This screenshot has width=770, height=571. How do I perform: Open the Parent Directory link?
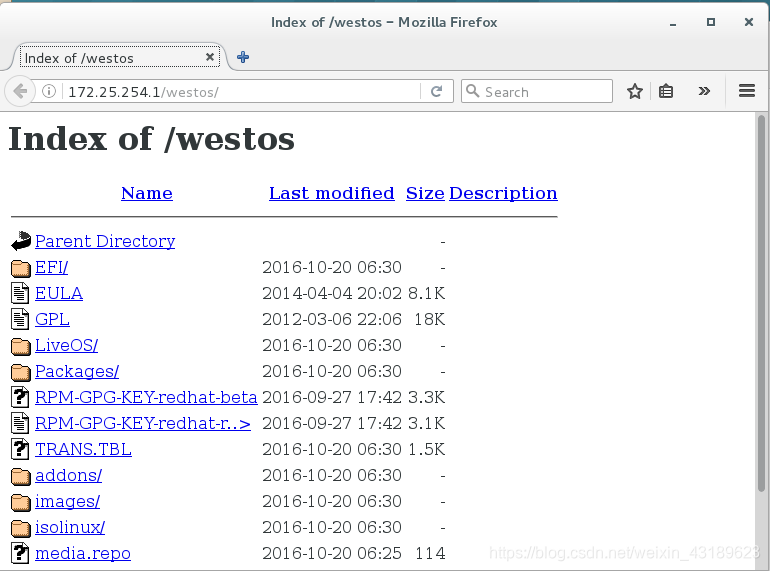tap(105, 241)
